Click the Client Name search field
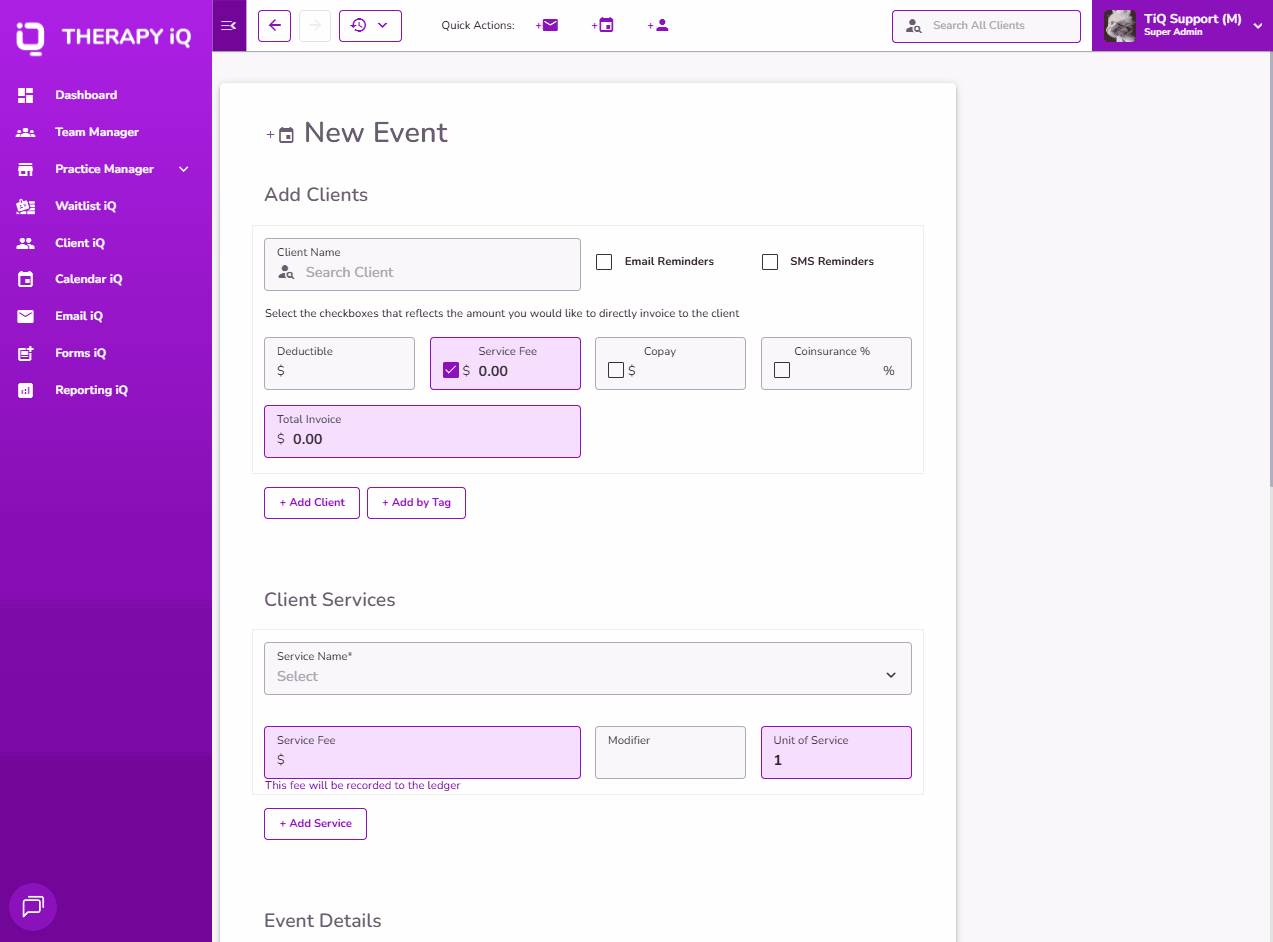Viewport: 1273px width, 942px height. (422, 264)
